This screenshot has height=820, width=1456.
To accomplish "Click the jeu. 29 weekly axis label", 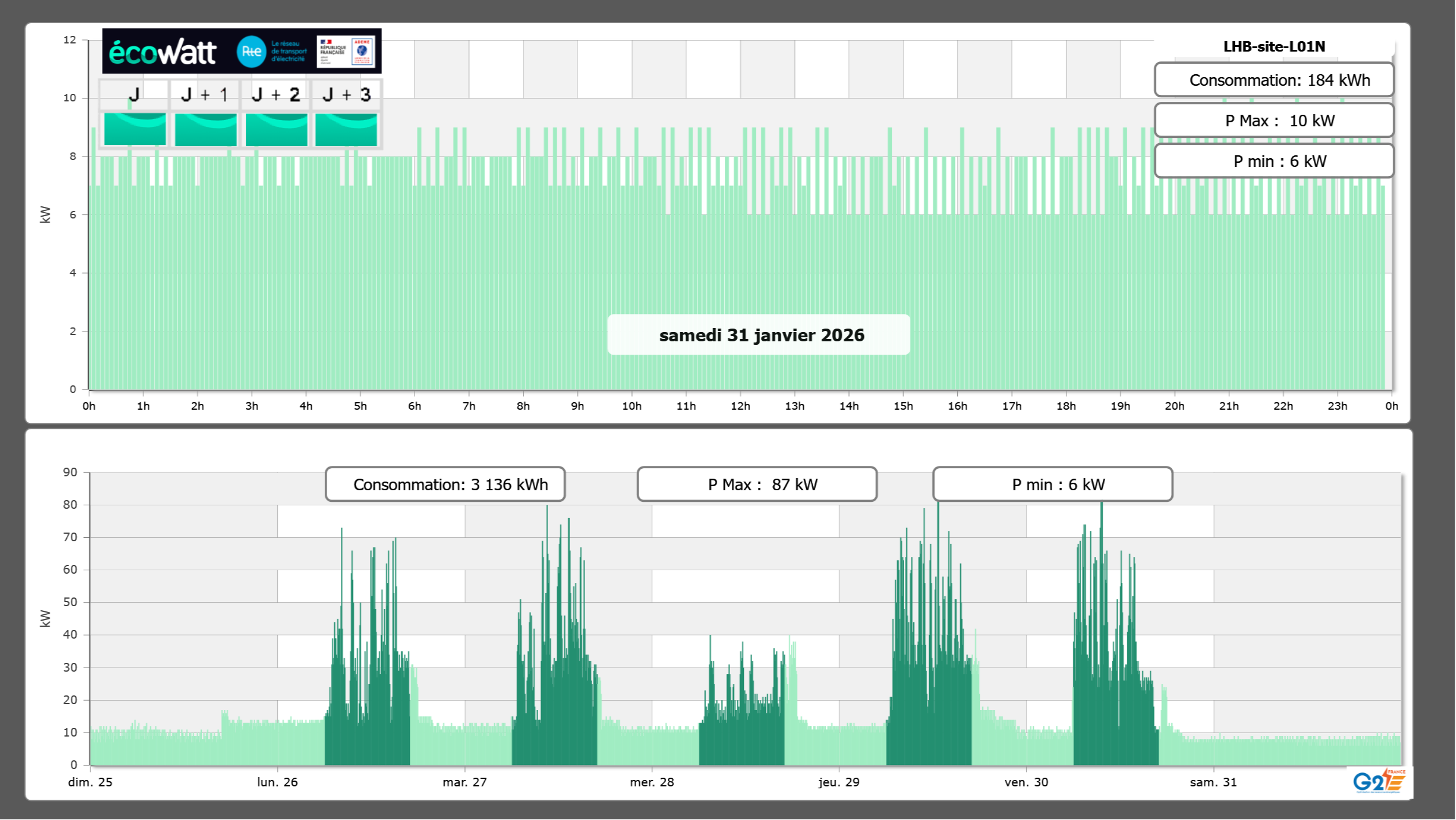I will [x=838, y=782].
